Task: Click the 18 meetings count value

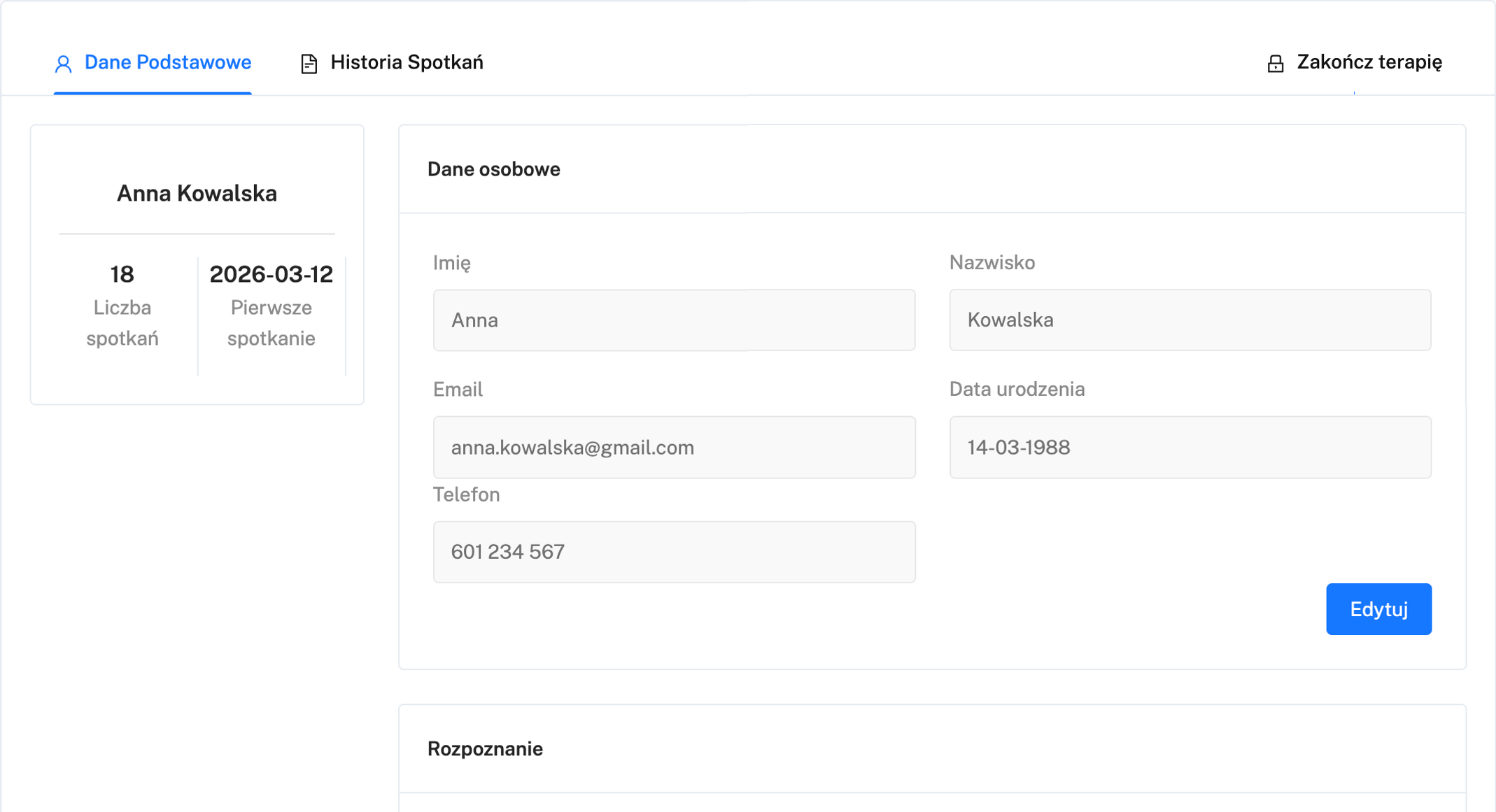Action: click(122, 274)
